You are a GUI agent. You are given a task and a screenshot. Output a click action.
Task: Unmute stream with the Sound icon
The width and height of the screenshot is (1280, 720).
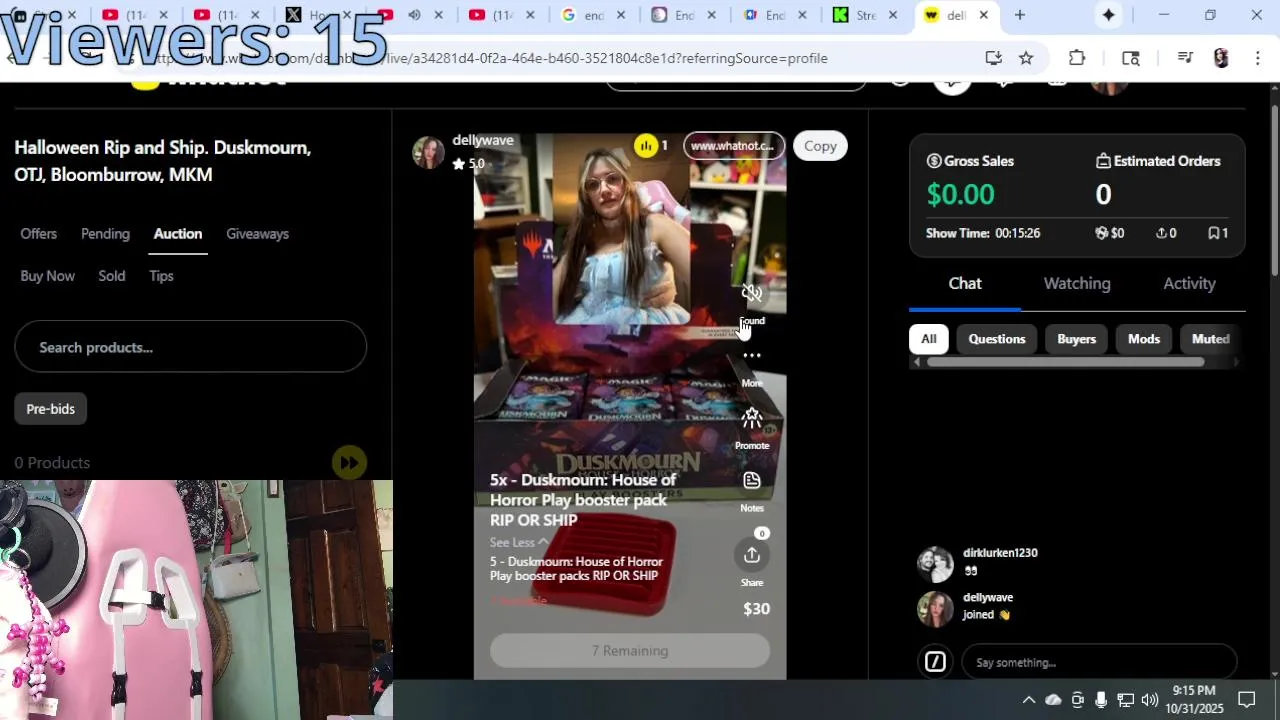752,293
